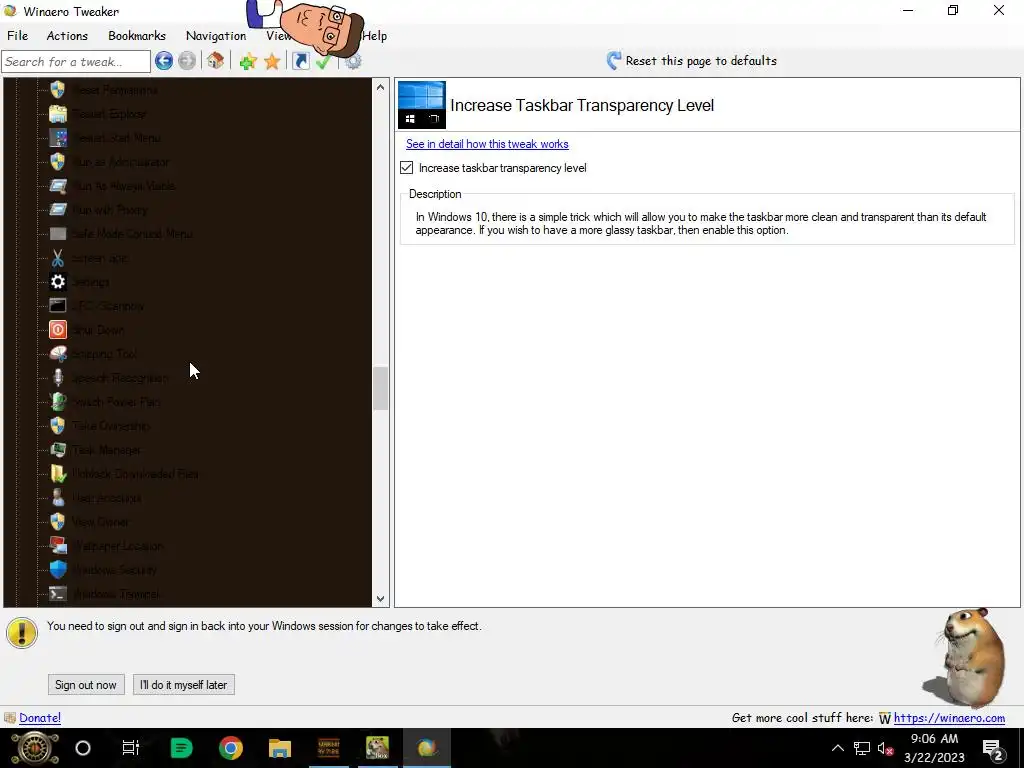The width and height of the screenshot is (1024, 768).
Task: Open File Explorer from the taskbar
Action: point(280,748)
